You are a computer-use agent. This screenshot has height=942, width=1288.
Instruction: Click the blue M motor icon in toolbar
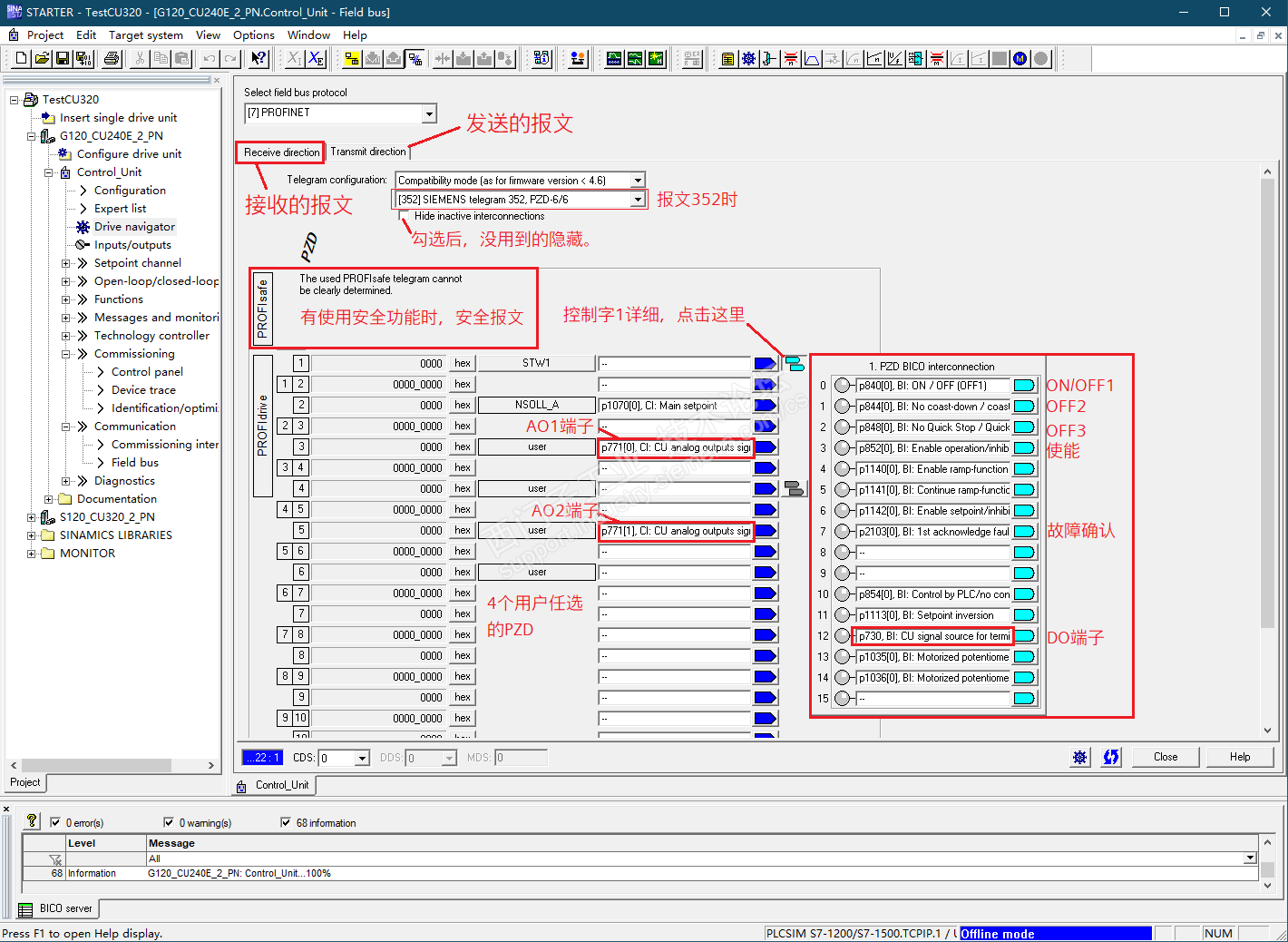pyautogui.click(x=1020, y=59)
